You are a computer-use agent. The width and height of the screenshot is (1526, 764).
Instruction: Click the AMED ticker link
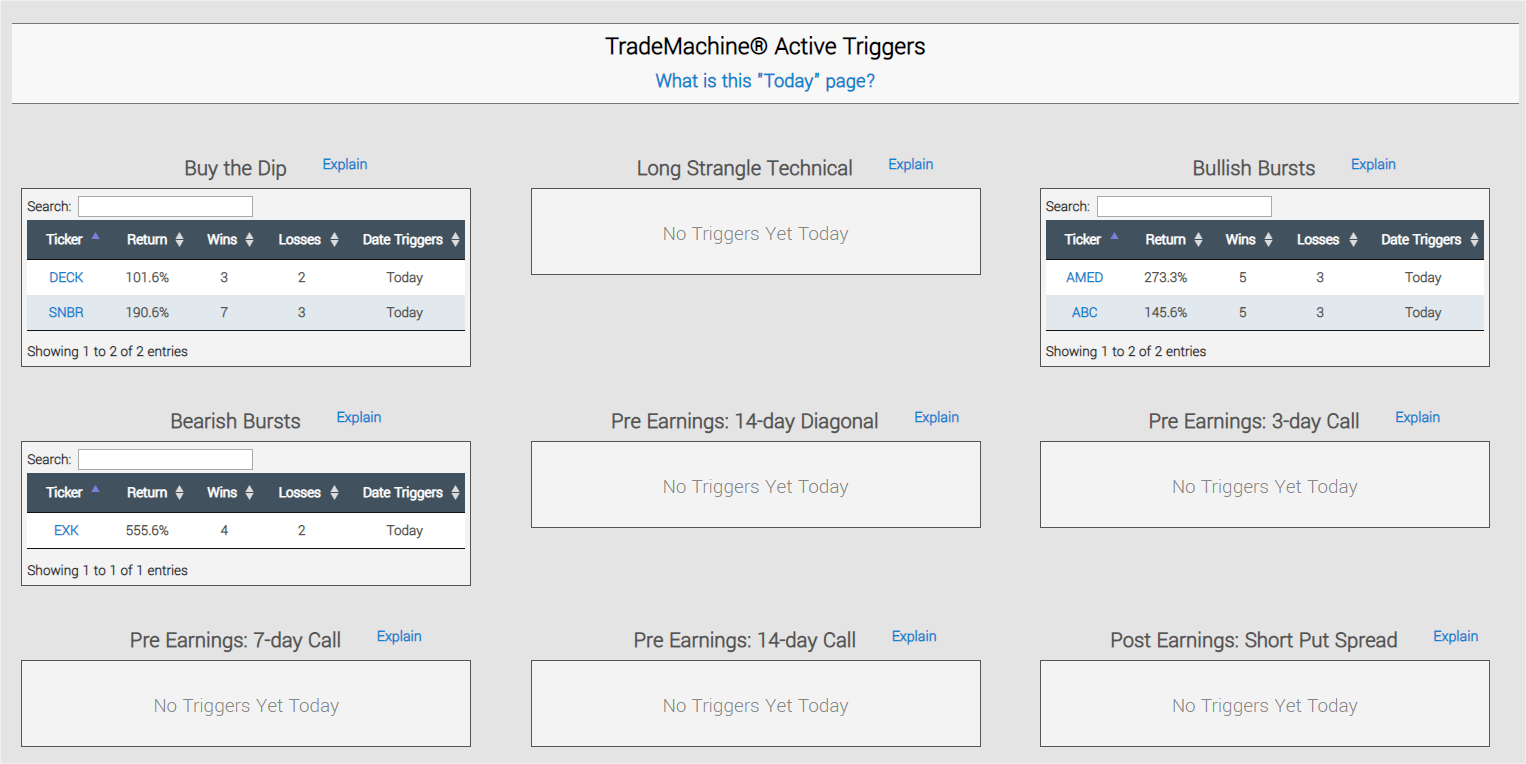click(1085, 278)
